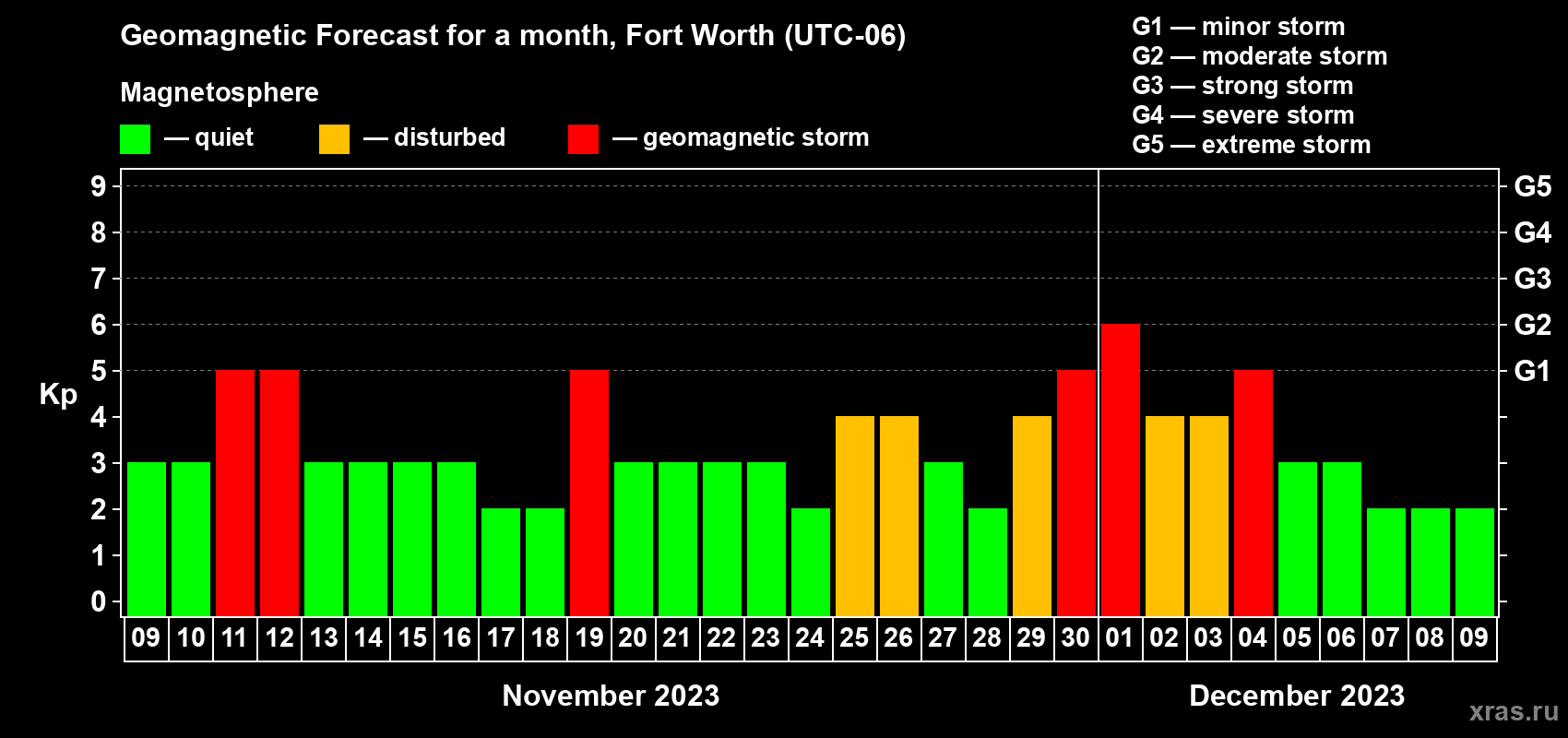The height and width of the screenshot is (738, 1568).
Task: Click the red bar for November 12
Action: (x=279, y=493)
